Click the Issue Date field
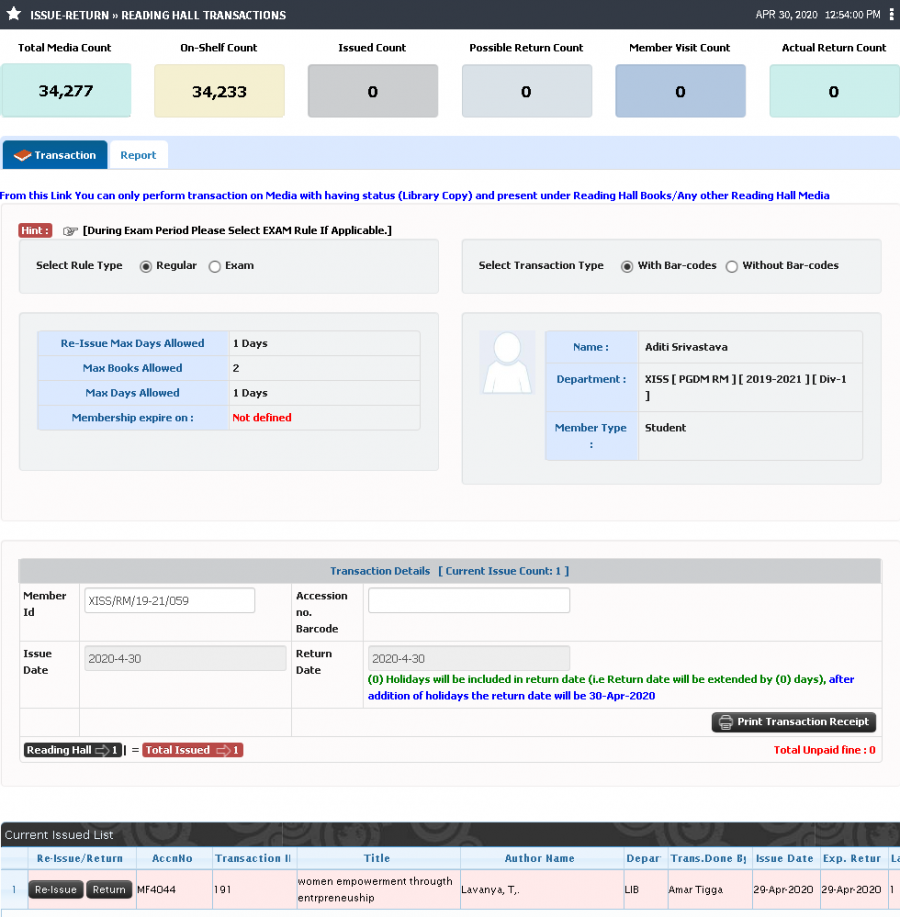 185,659
